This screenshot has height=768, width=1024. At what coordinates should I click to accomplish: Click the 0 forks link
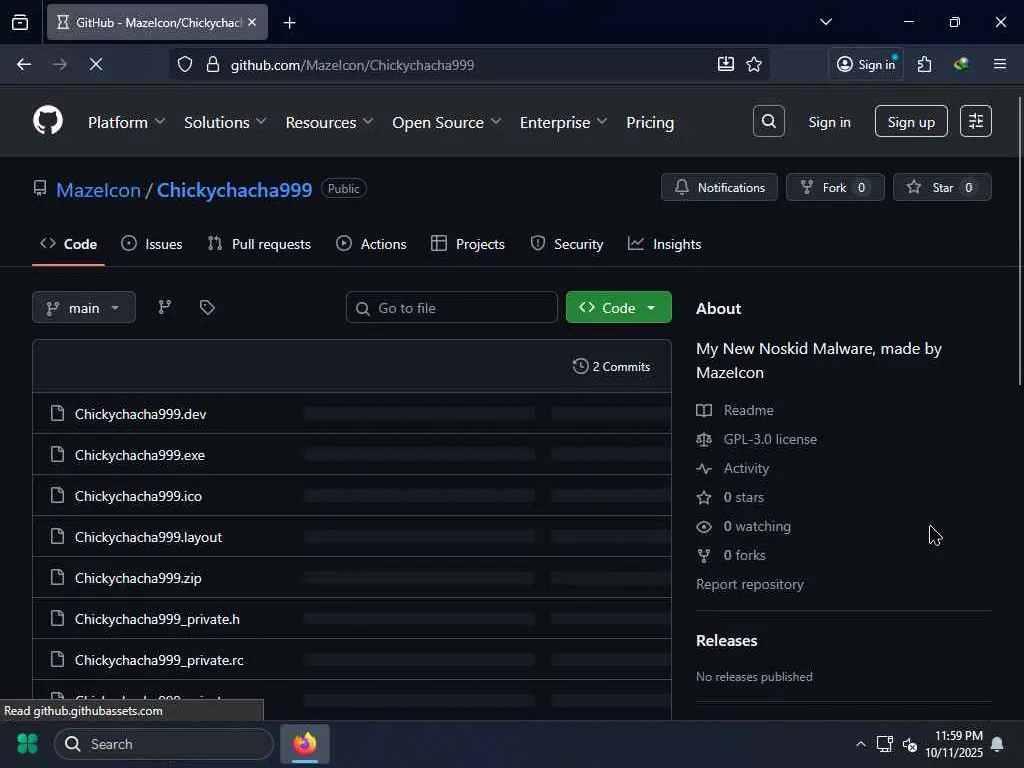pos(744,555)
